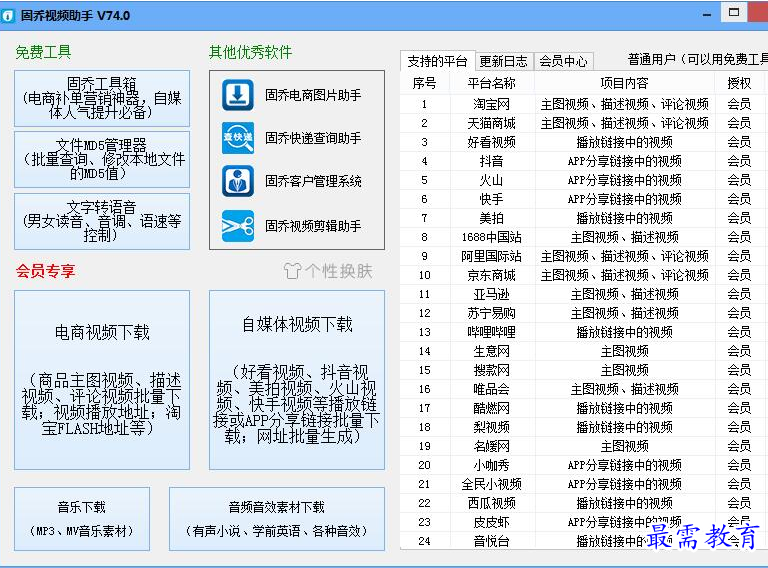
Task: Select the 京东商城 row
Action: tap(583, 275)
